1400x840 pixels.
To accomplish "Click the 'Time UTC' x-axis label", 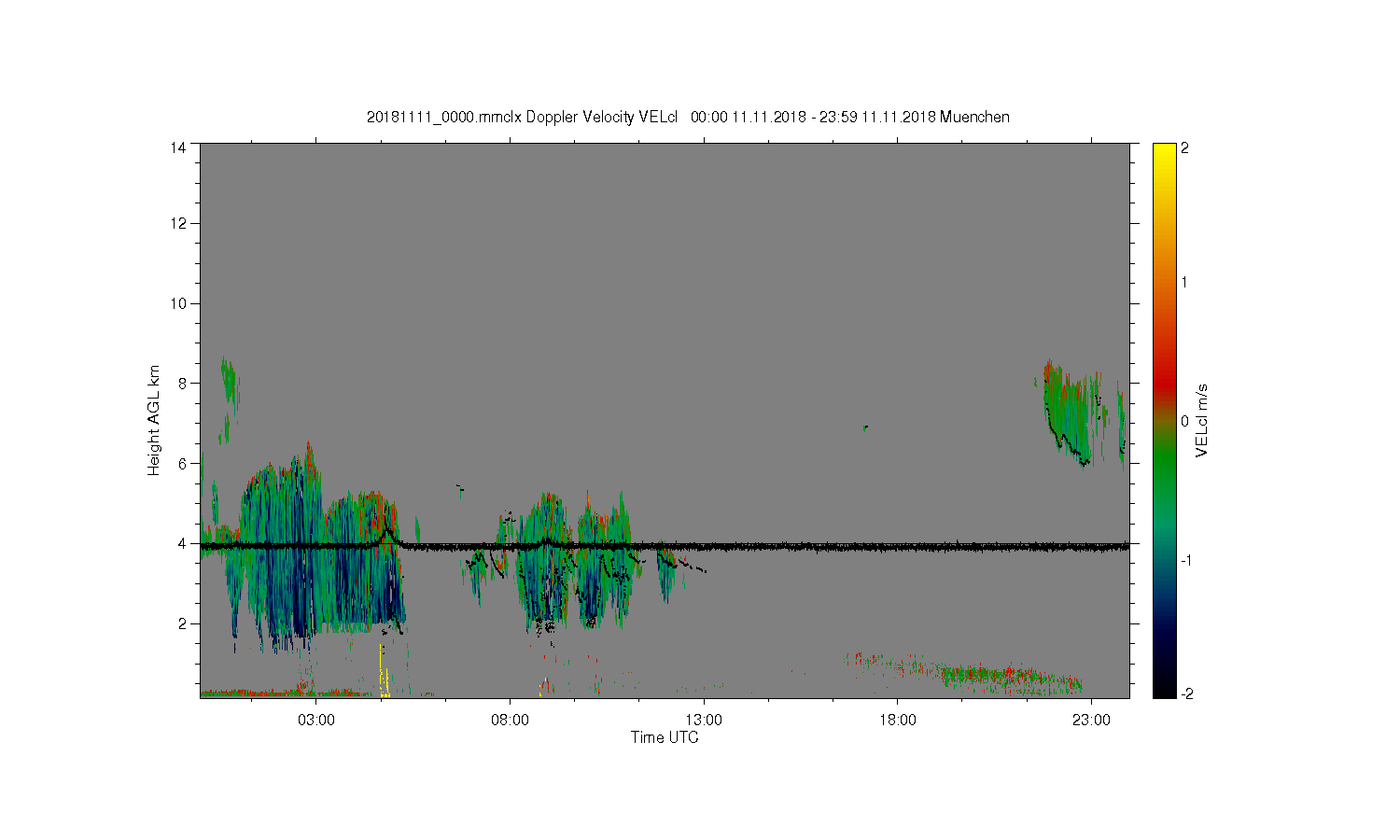I will pos(665,737).
